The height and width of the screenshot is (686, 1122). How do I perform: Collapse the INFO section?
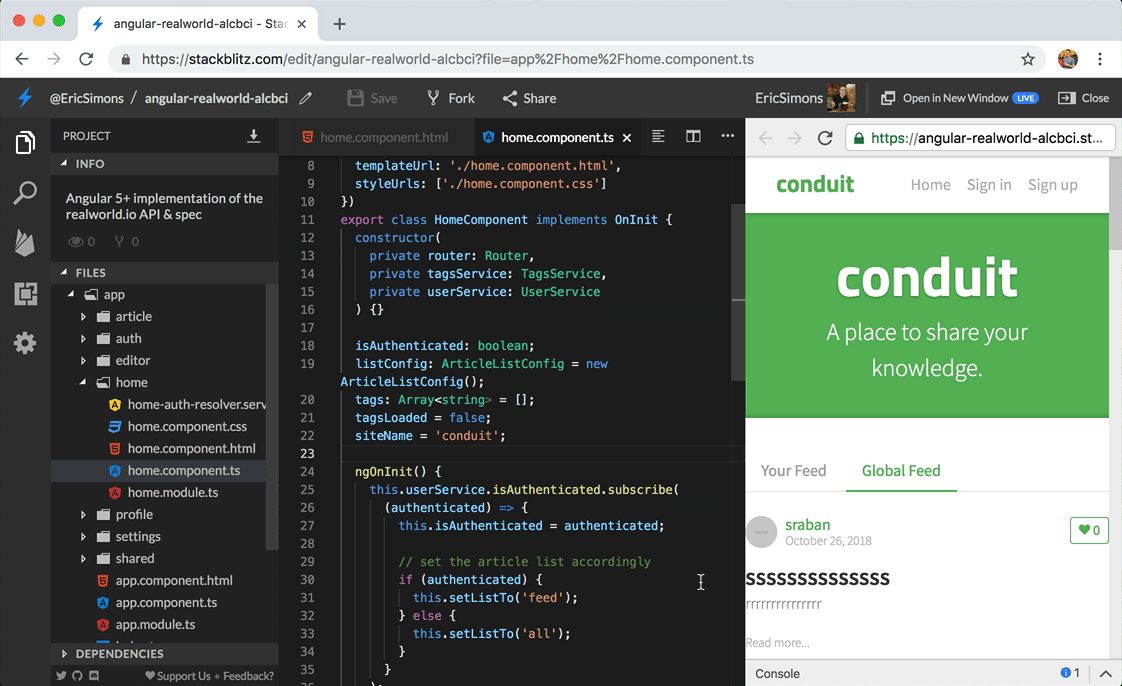(64, 164)
